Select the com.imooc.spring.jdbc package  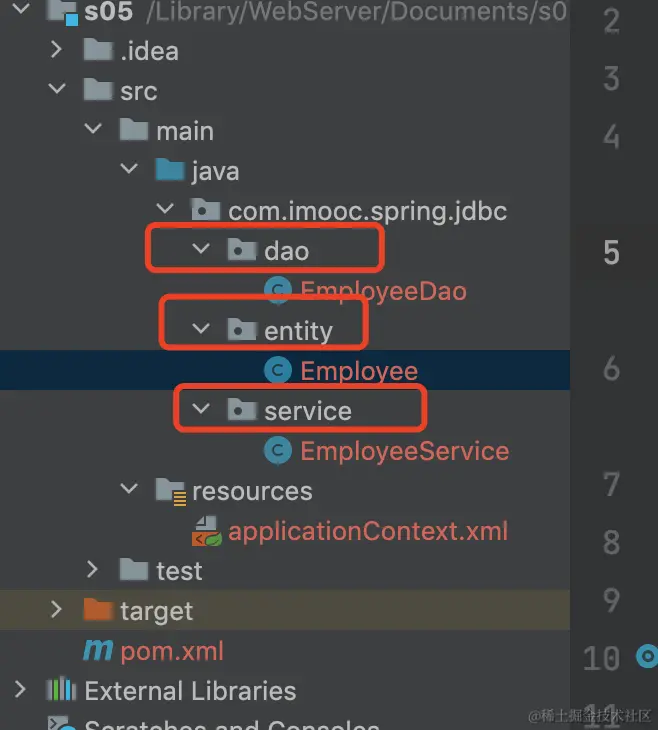[367, 211]
